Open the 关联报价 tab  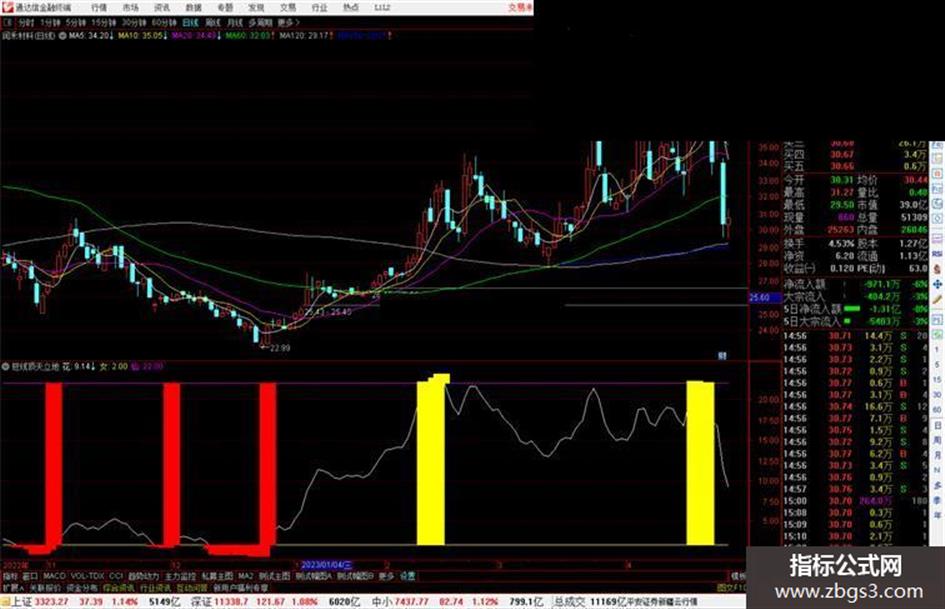click(x=45, y=587)
